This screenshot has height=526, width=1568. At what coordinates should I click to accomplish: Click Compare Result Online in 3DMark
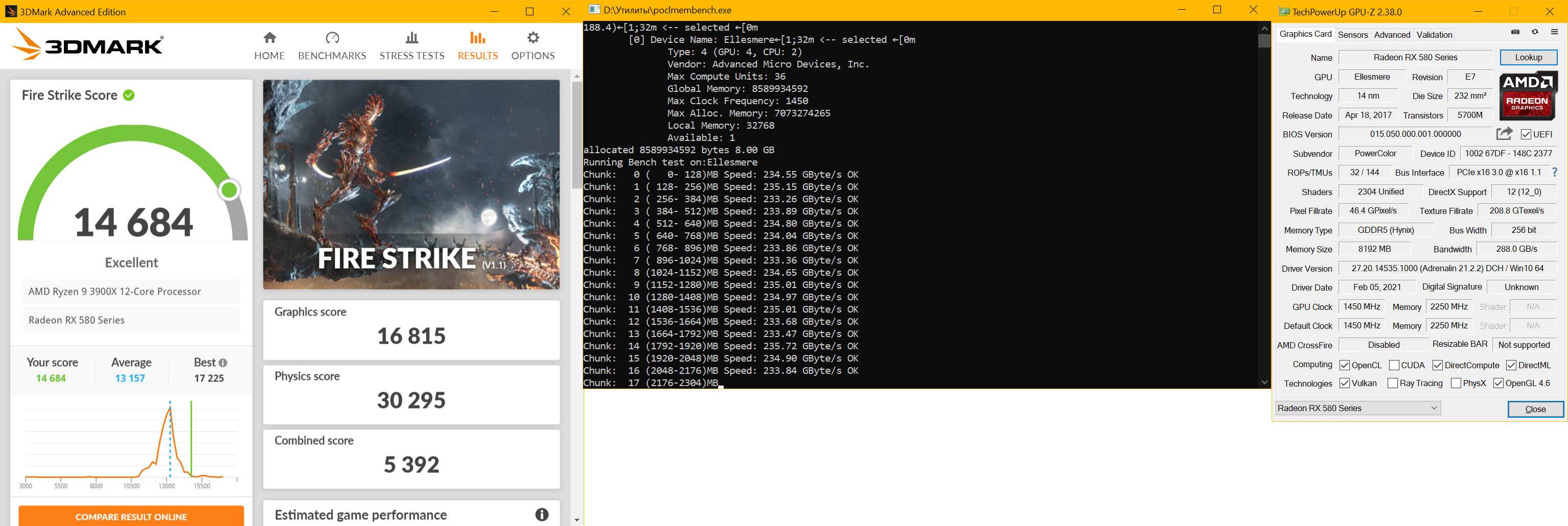point(131,516)
